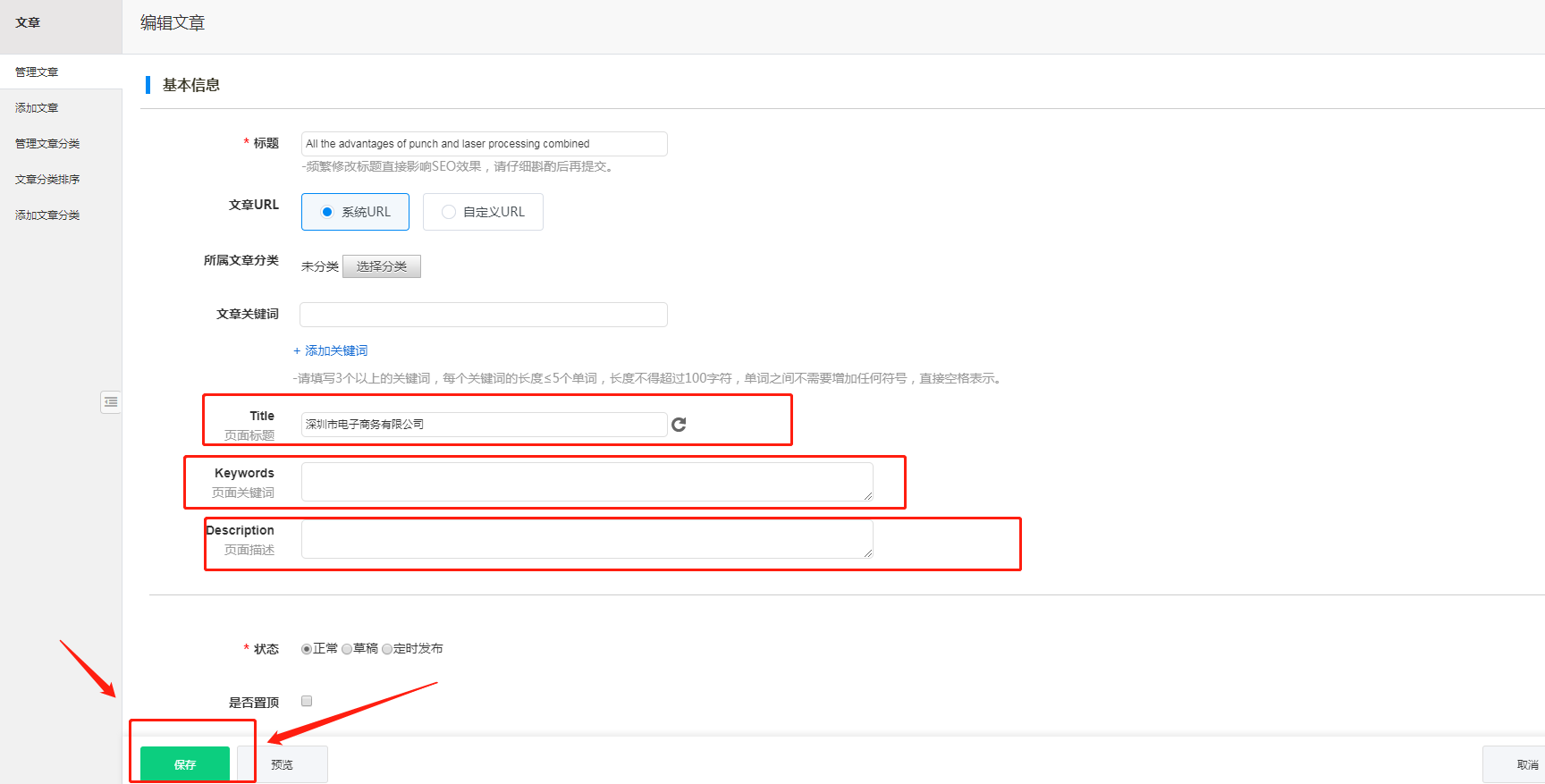Screen dimensions: 1545x784
Task: Choose 定时发布 status option
Action: click(x=387, y=649)
